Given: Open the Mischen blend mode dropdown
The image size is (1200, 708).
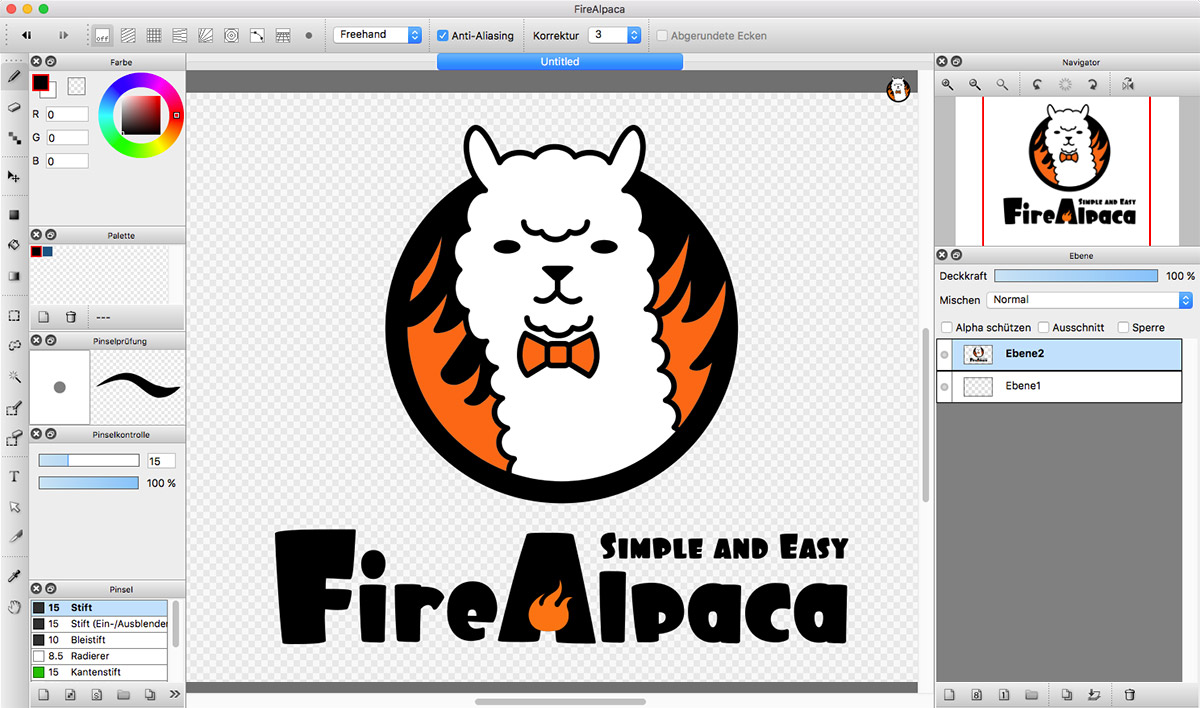Looking at the screenshot, I should 1090,300.
